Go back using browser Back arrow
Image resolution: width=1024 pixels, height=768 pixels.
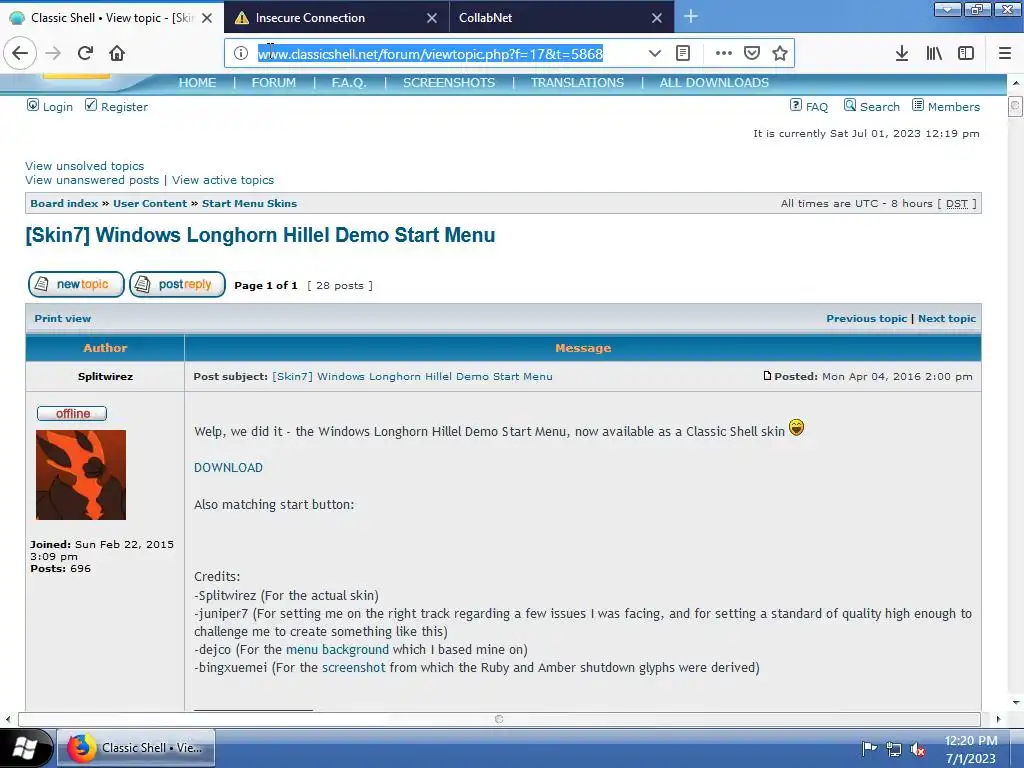coord(20,53)
